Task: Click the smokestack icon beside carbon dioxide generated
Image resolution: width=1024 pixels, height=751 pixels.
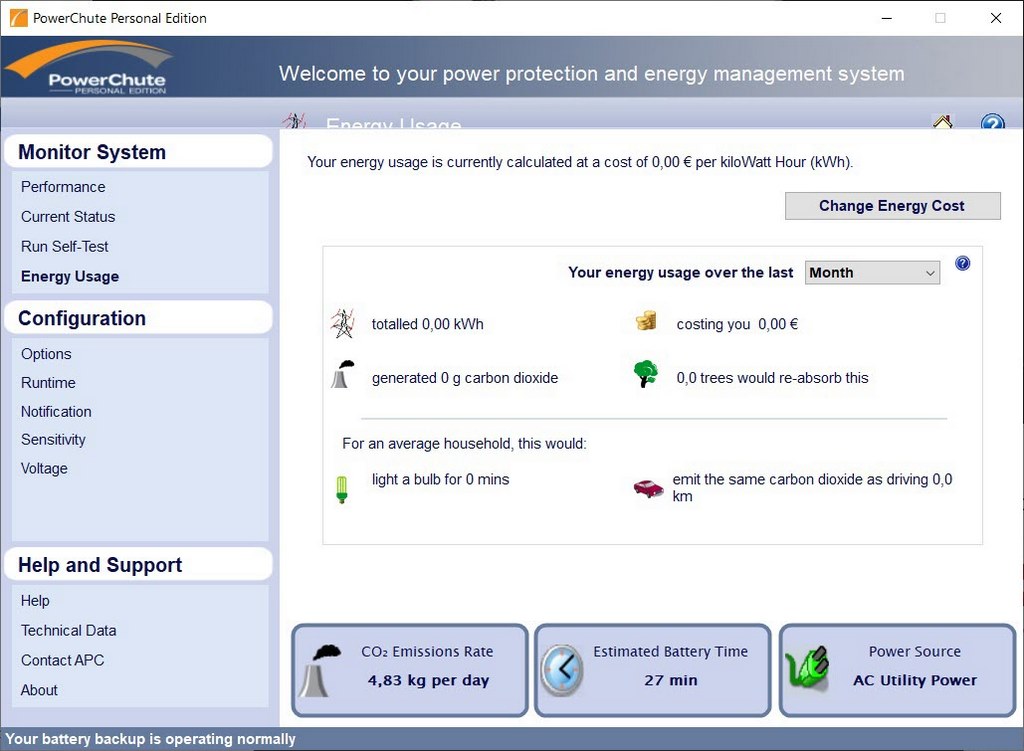Action: 342,374
